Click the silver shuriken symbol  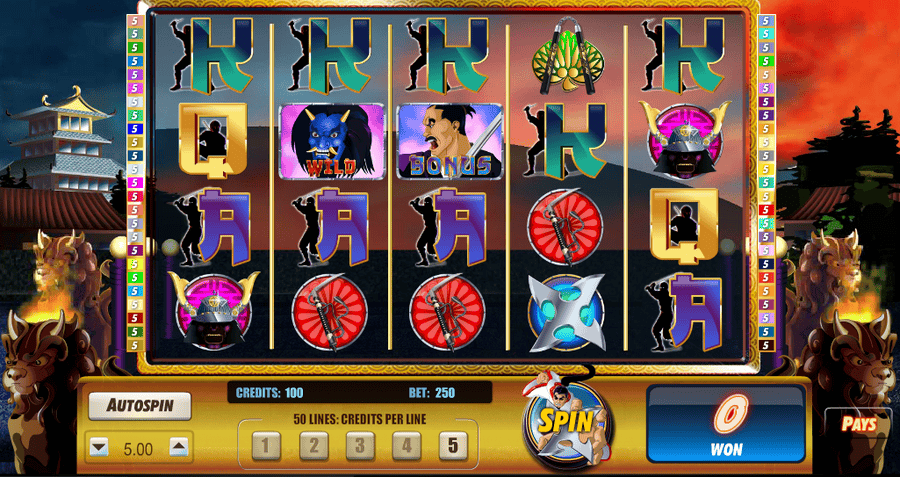pos(566,313)
